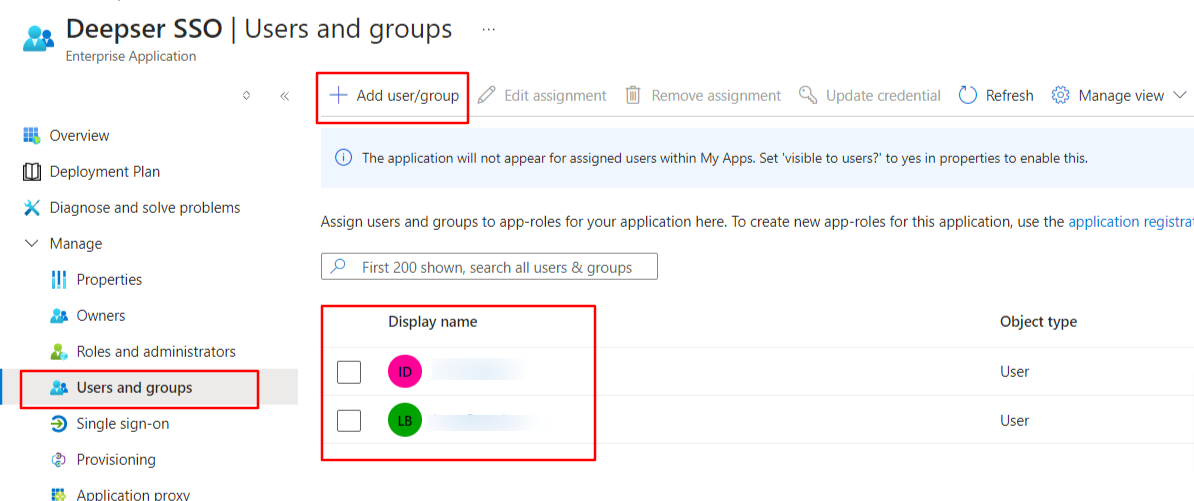Click Add user/group button label
Image resolution: width=1194 pixels, height=501 pixels.
click(407, 95)
